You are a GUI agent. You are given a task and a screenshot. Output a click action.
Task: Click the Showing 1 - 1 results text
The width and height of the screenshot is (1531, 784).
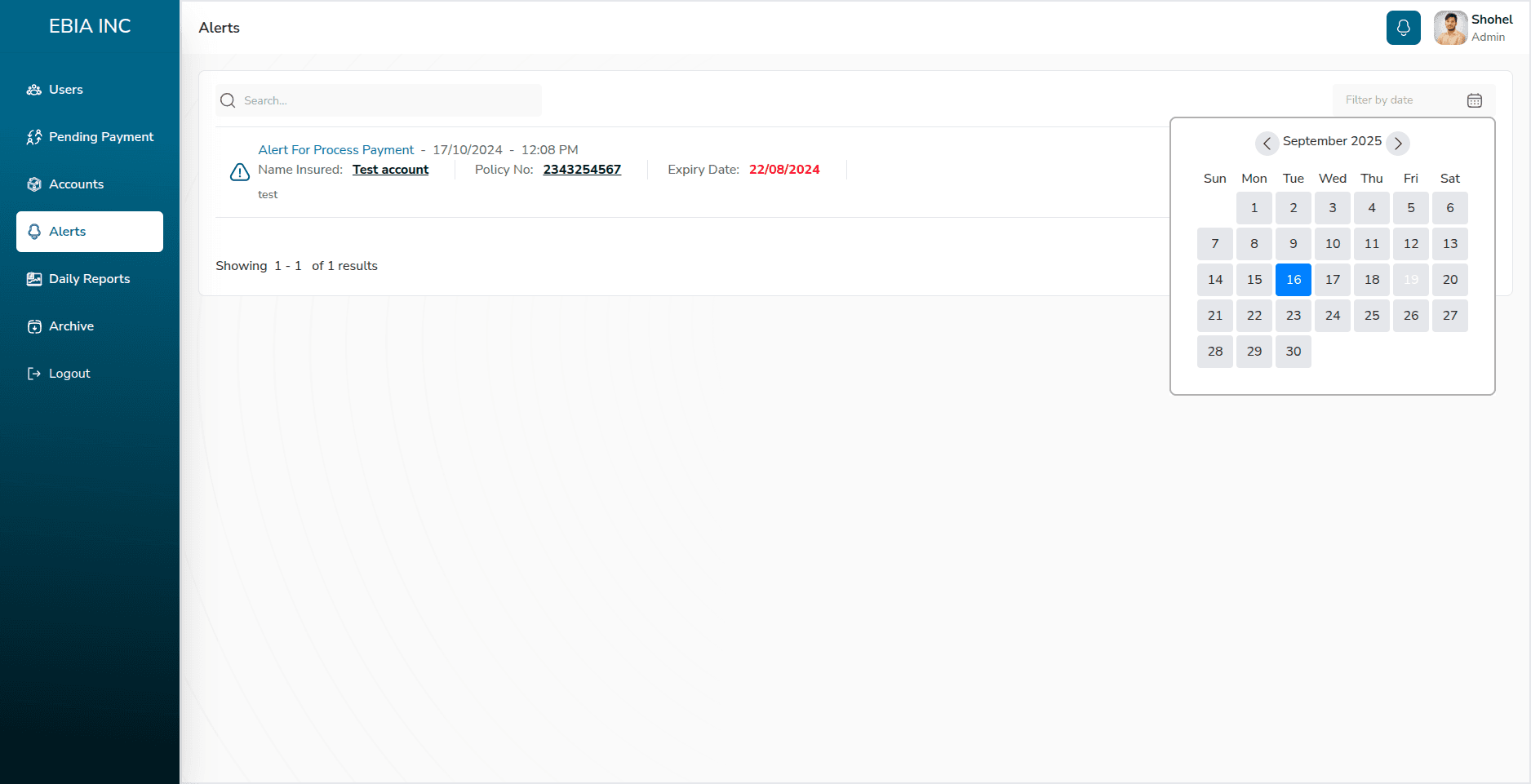[296, 266]
